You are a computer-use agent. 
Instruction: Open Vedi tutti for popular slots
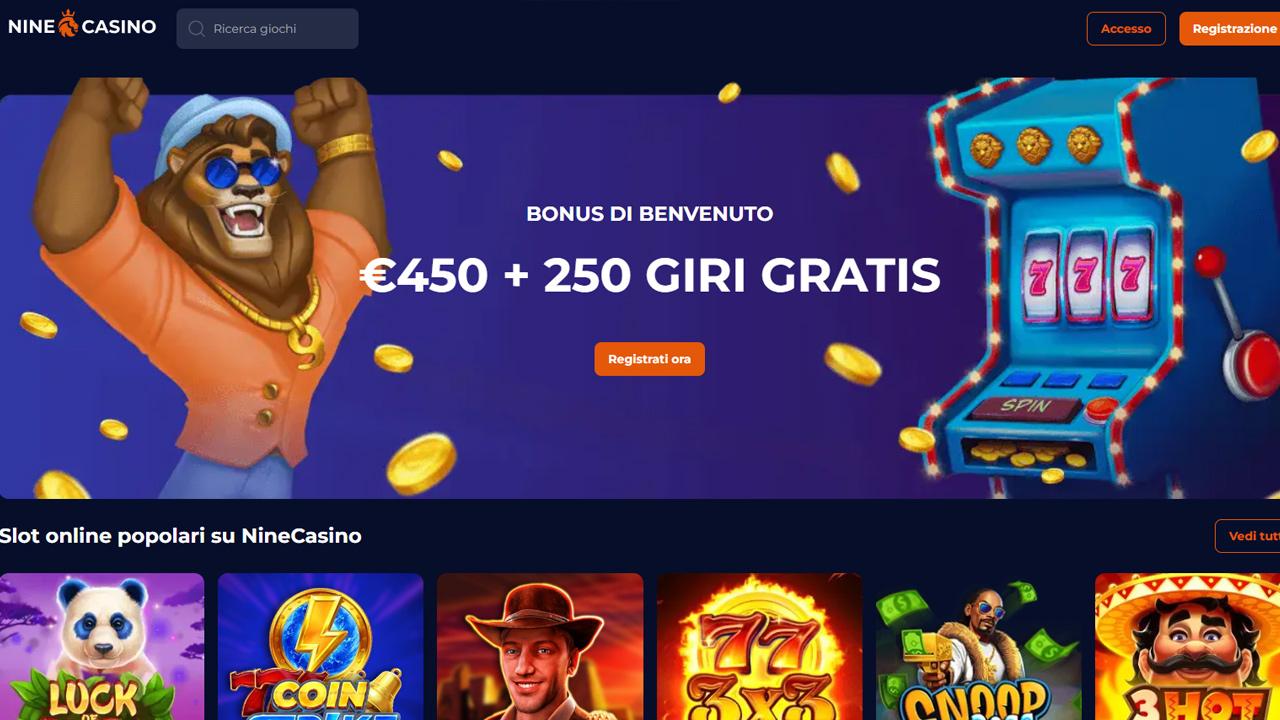pyautogui.click(x=1250, y=536)
